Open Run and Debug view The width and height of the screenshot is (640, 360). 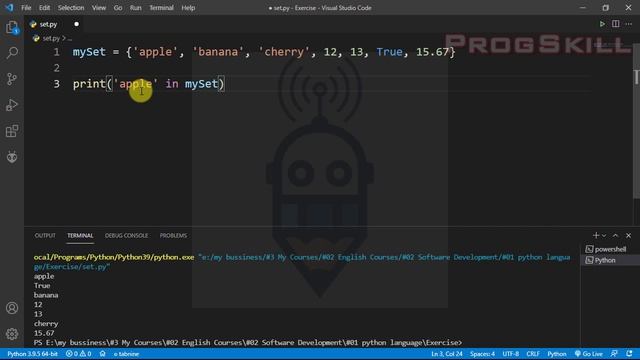pos(12,105)
